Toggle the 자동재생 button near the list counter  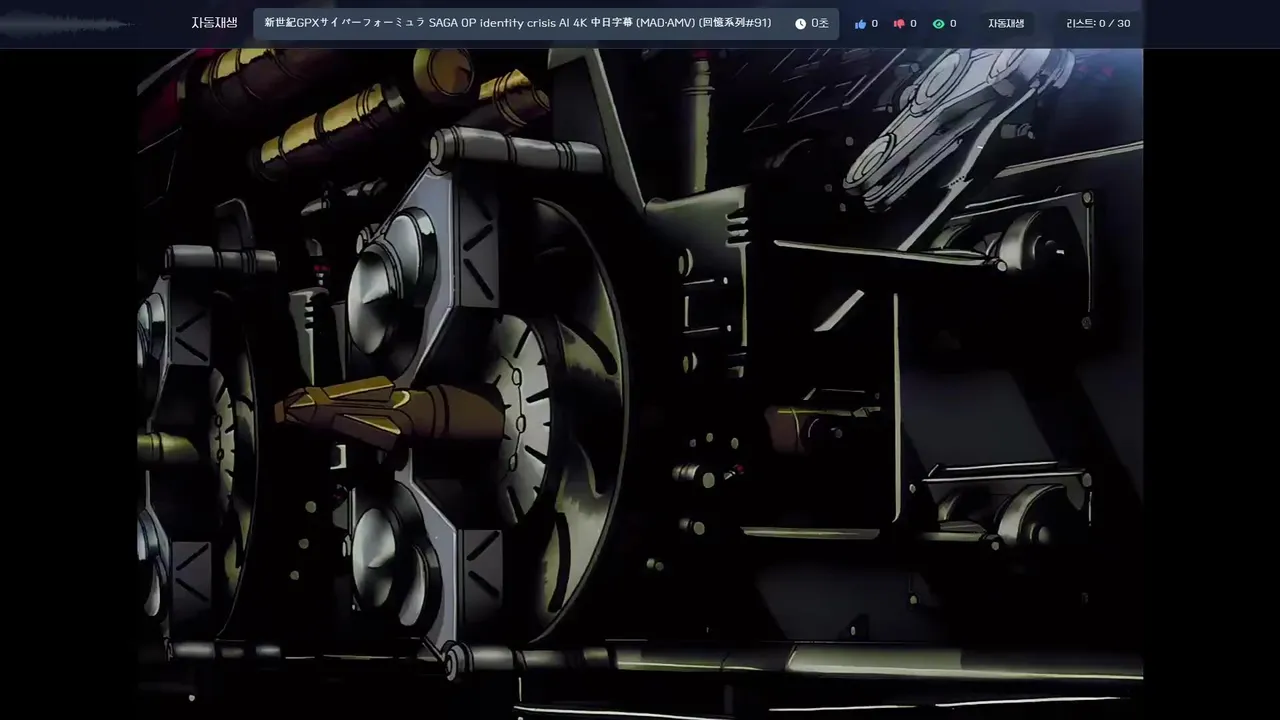point(1006,24)
